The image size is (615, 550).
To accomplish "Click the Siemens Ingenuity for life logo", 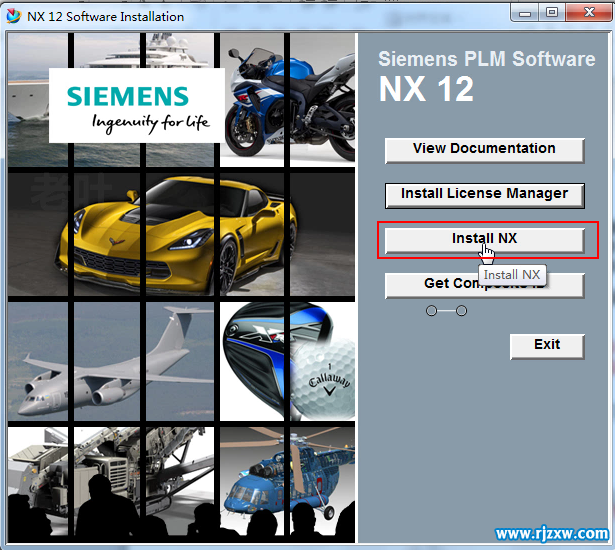I will [136, 105].
